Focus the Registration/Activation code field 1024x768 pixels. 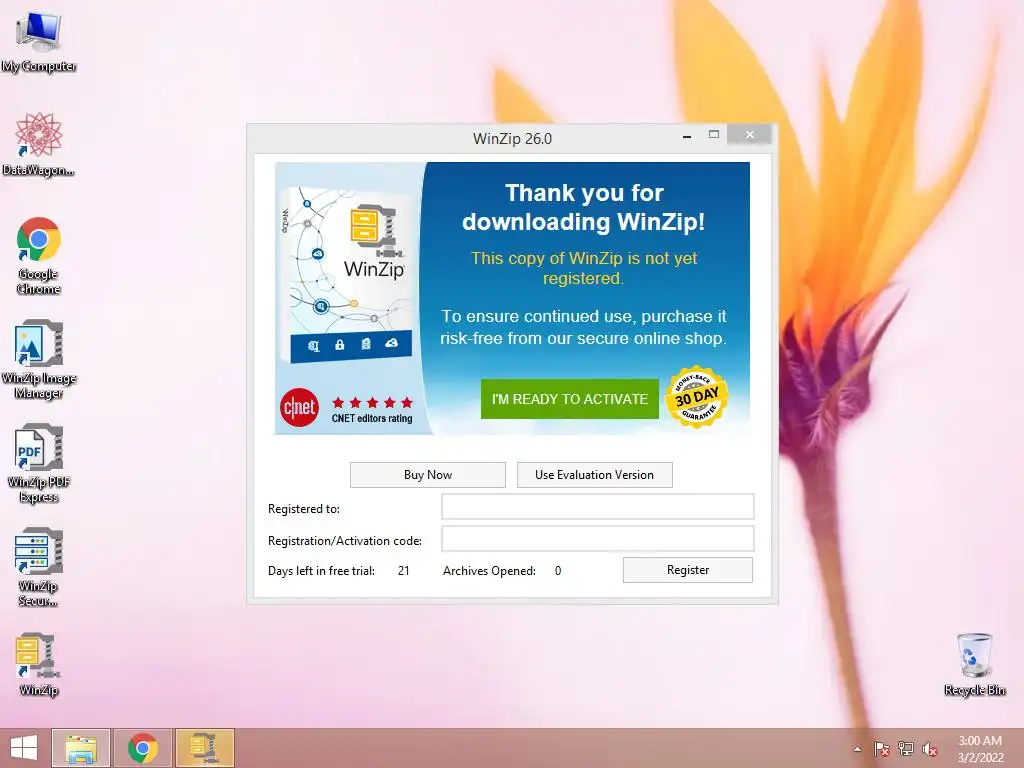pyautogui.click(x=598, y=539)
